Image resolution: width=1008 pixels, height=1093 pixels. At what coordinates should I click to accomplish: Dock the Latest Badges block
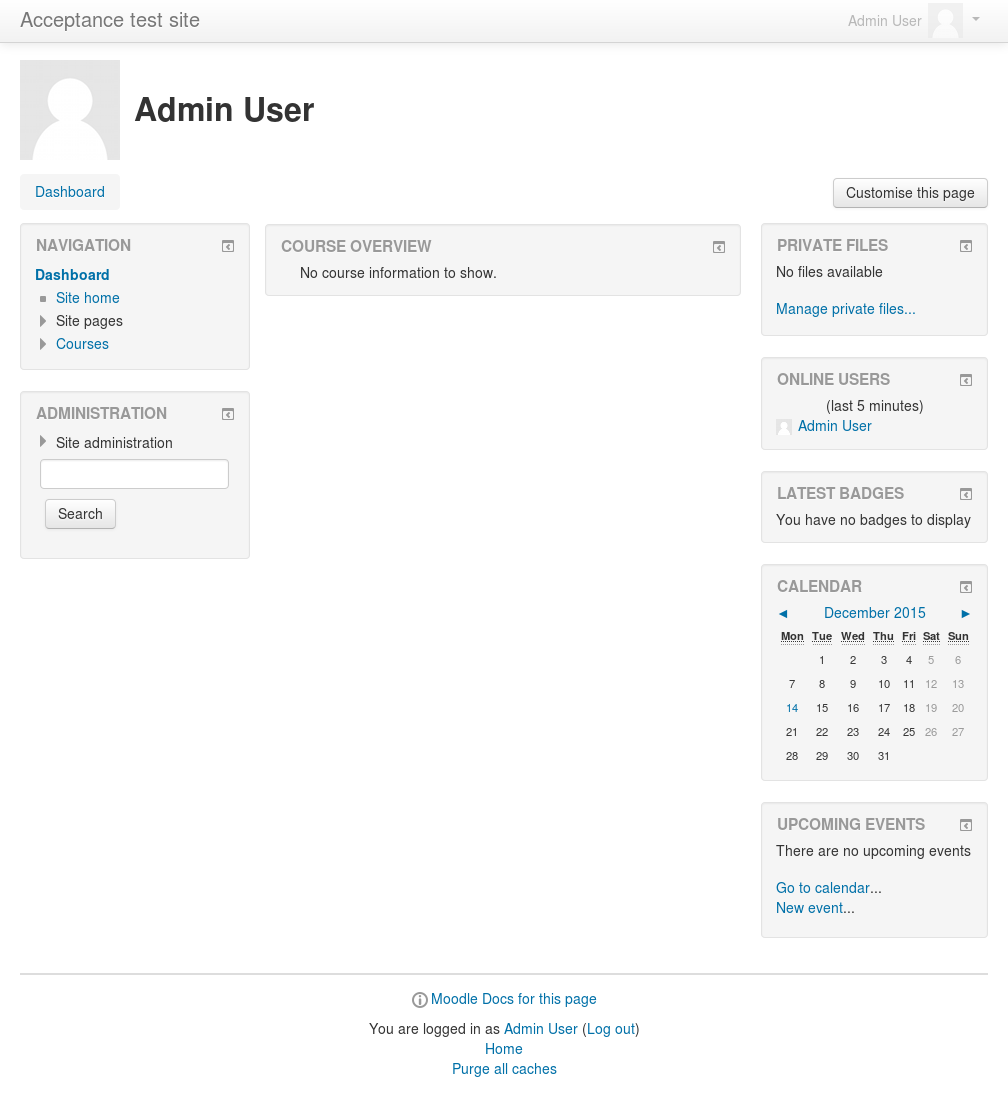965,494
